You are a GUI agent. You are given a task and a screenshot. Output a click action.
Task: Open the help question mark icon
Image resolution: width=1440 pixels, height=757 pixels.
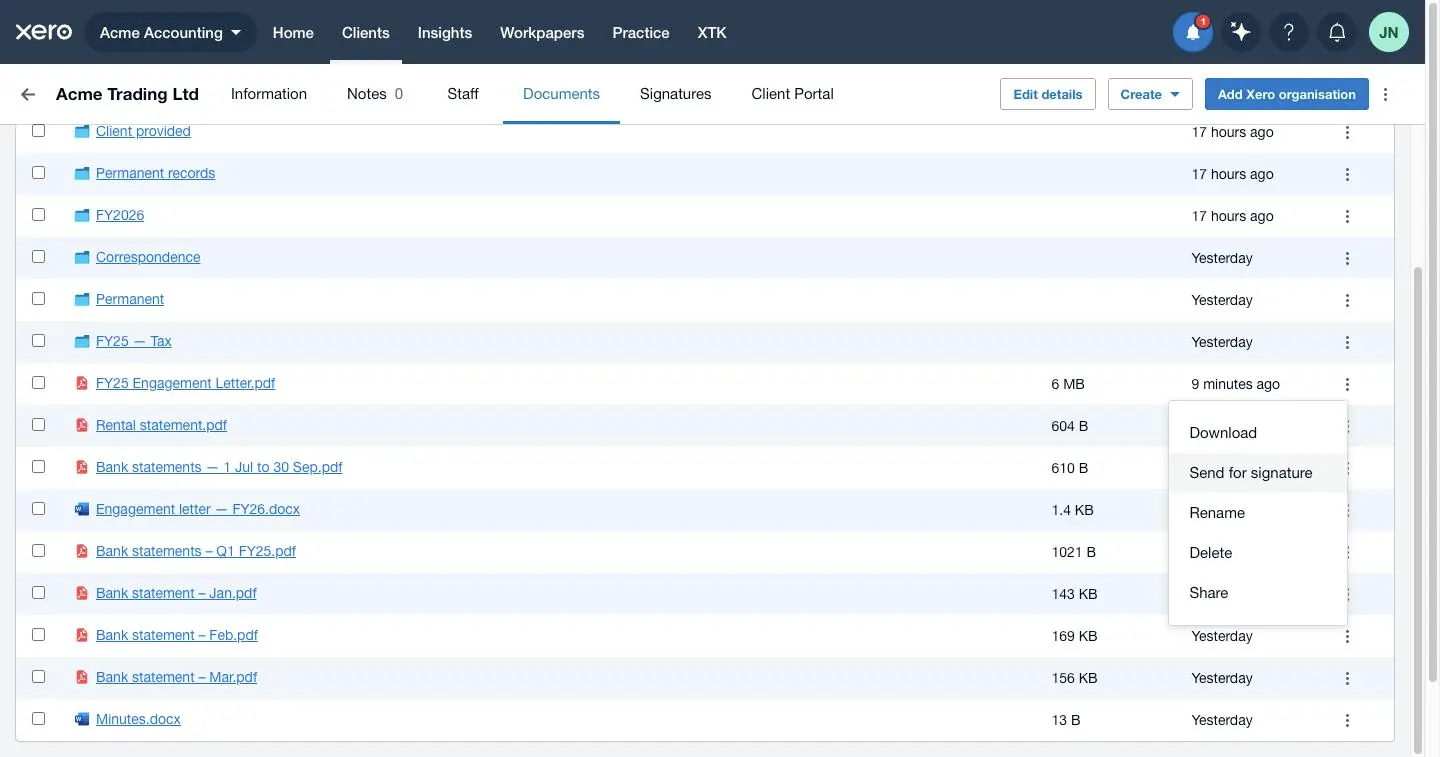1289,32
